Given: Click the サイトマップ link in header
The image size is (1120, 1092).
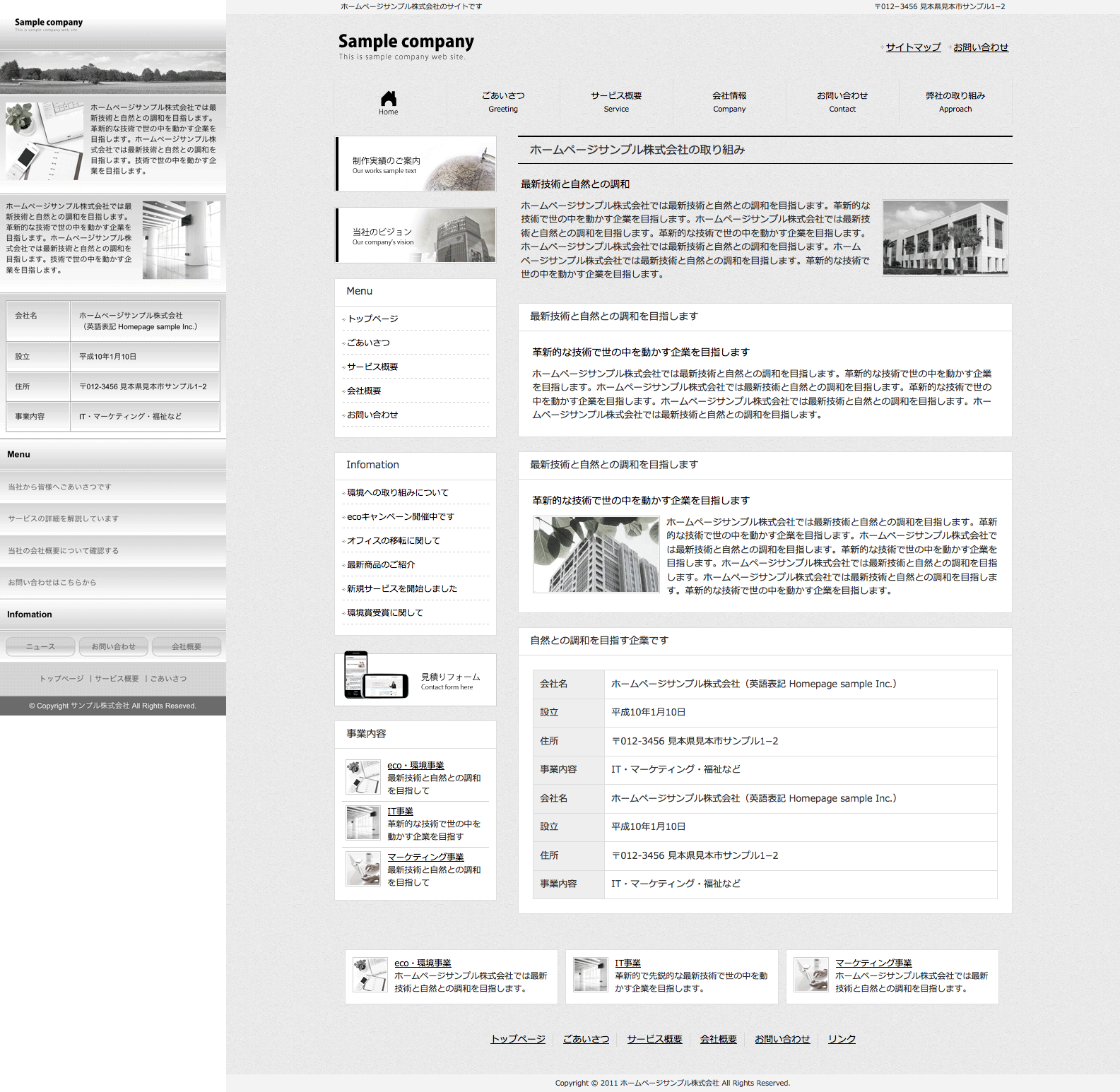Looking at the screenshot, I should click(x=913, y=47).
